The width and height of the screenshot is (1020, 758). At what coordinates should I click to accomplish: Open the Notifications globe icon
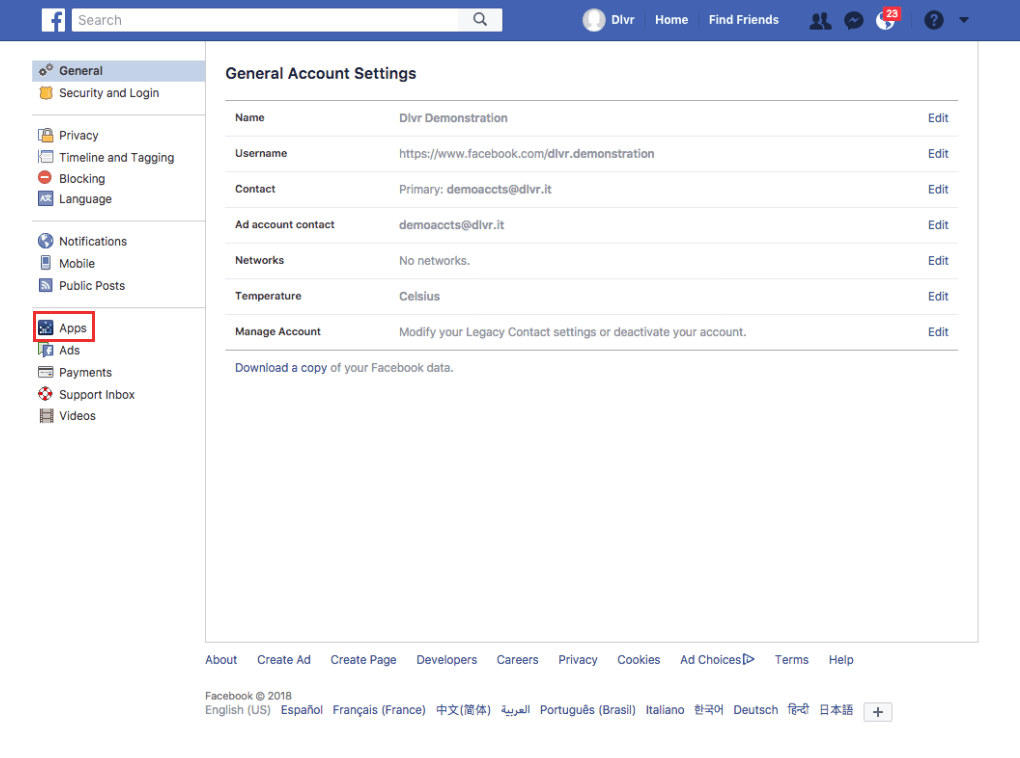coord(885,21)
